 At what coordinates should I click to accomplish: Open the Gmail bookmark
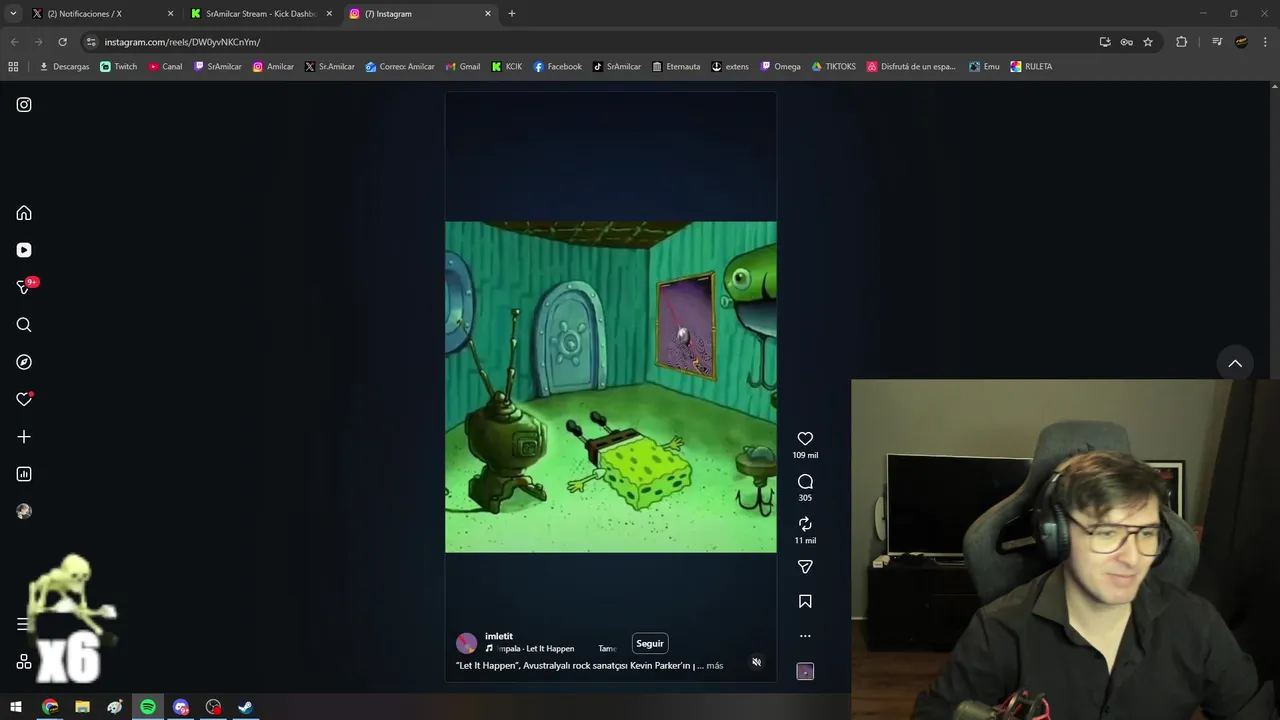coord(463,67)
